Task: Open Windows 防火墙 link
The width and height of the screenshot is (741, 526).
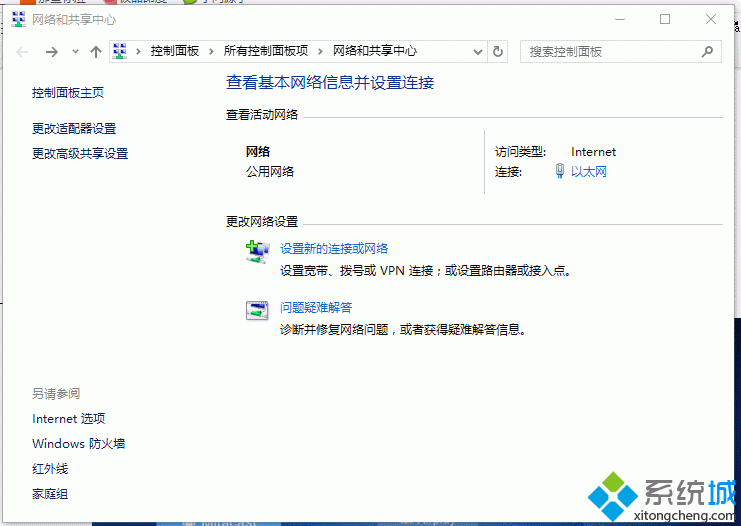Action: (x=78, y=444)
